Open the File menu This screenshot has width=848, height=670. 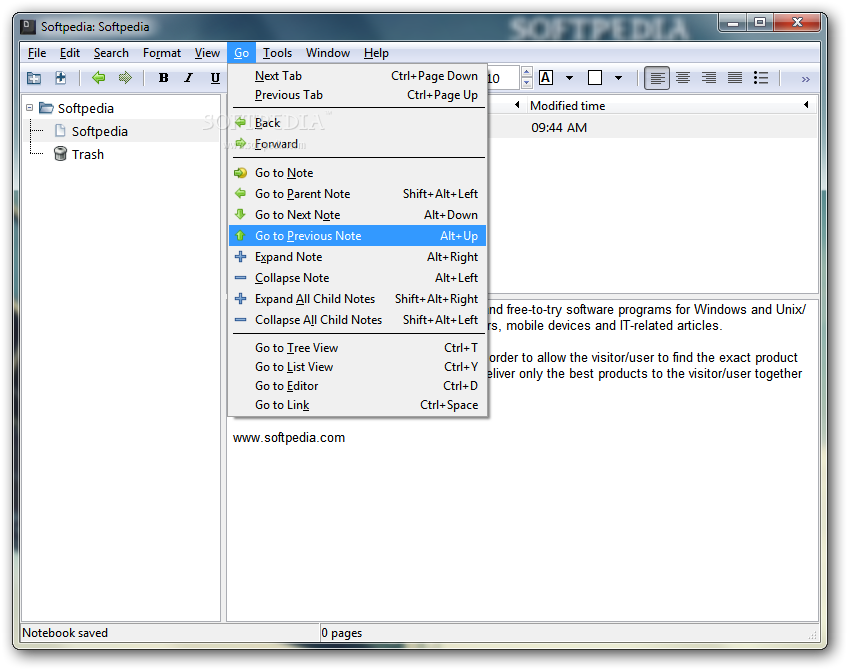pos(37,53)
